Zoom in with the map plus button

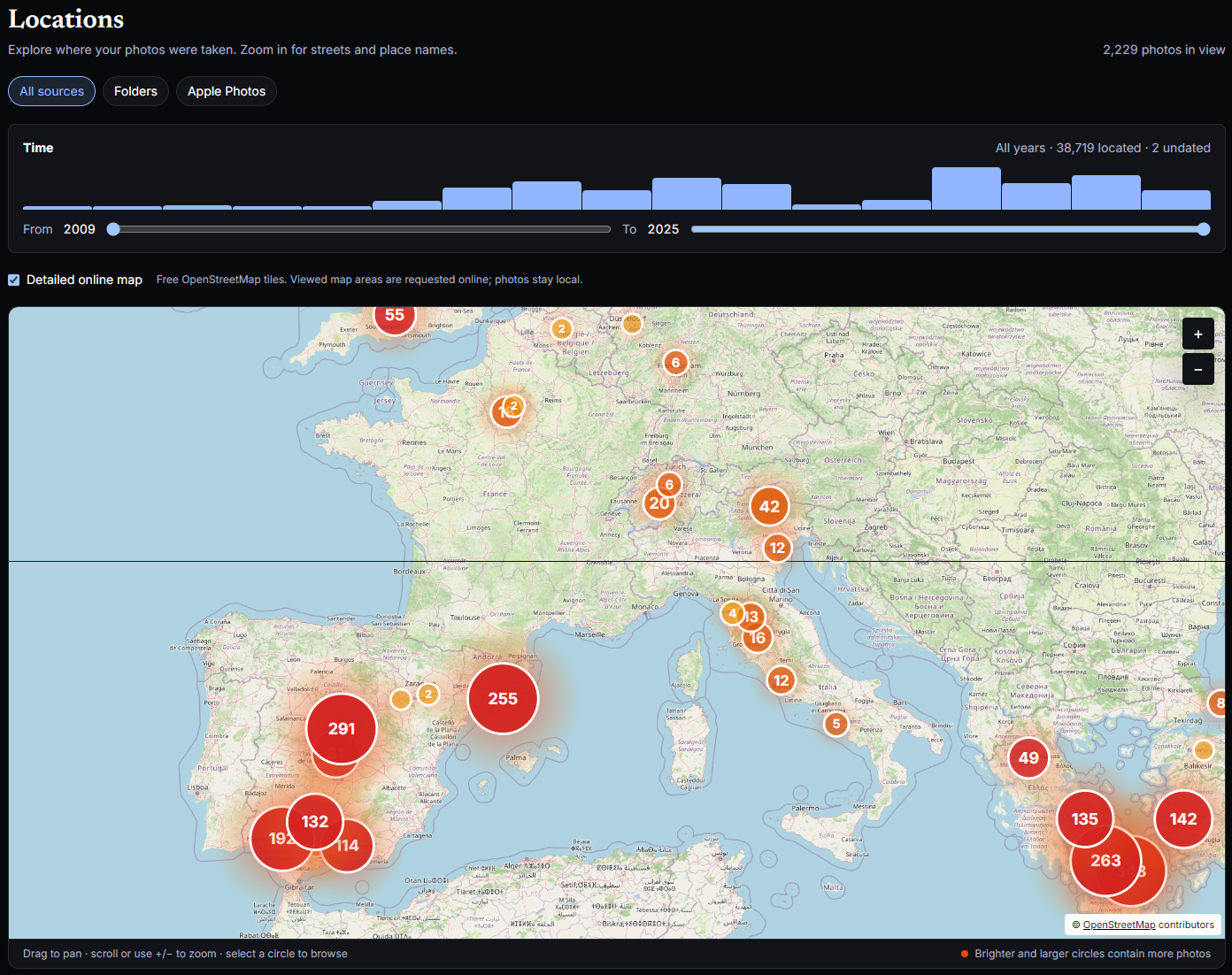point(1197,334)
